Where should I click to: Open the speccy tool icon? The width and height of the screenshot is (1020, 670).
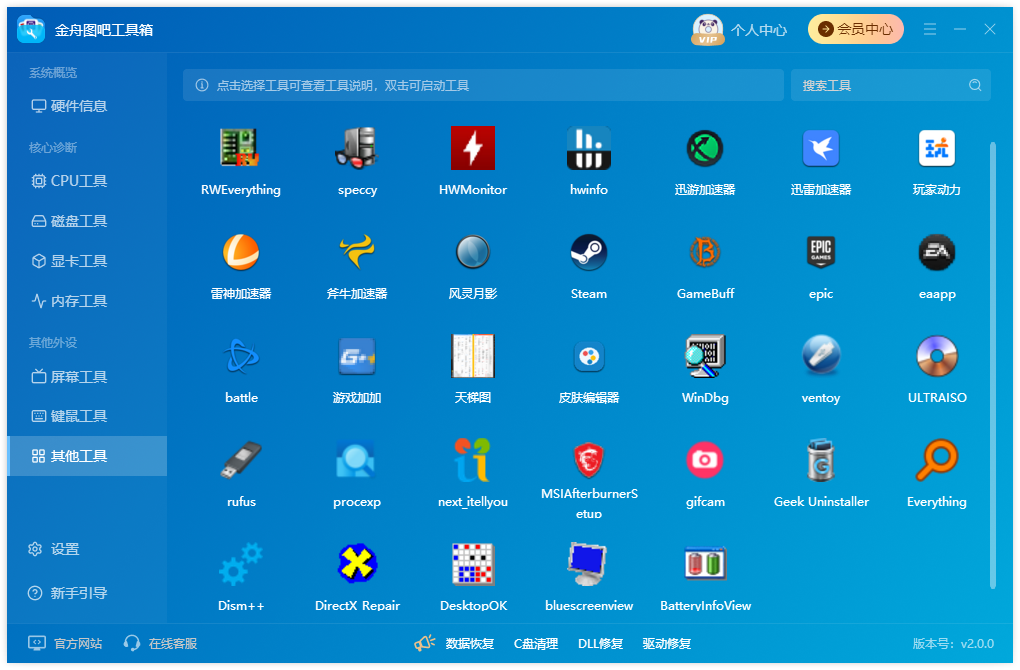(x=356, y=148)
